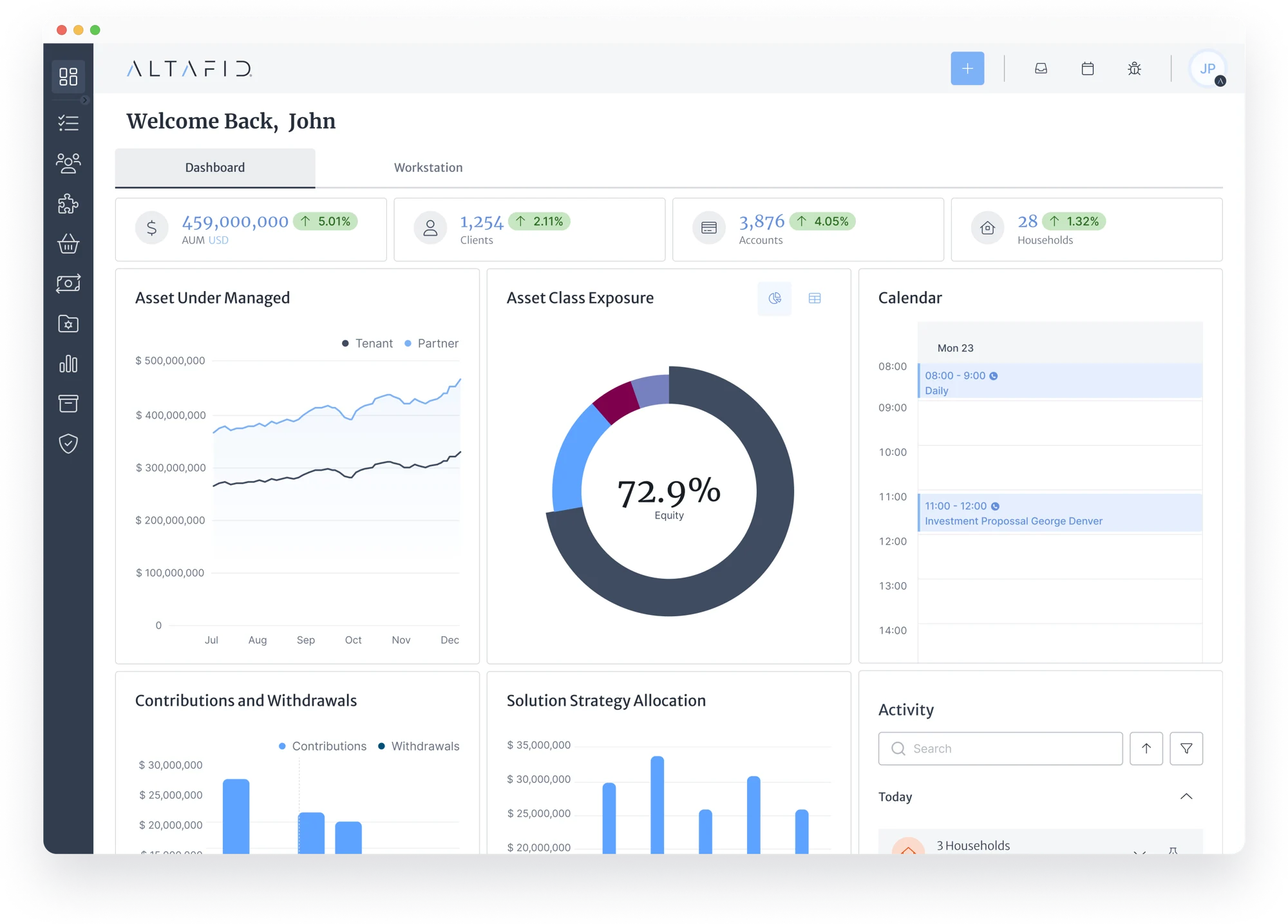Switch exposure view to table

814,298
